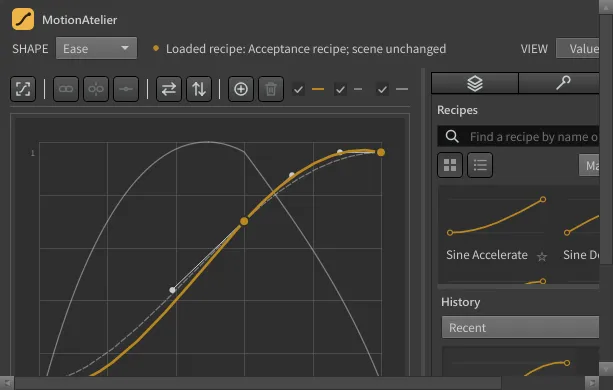
Task: Switch to the layers stack panel tab
Action: [475, 83]
